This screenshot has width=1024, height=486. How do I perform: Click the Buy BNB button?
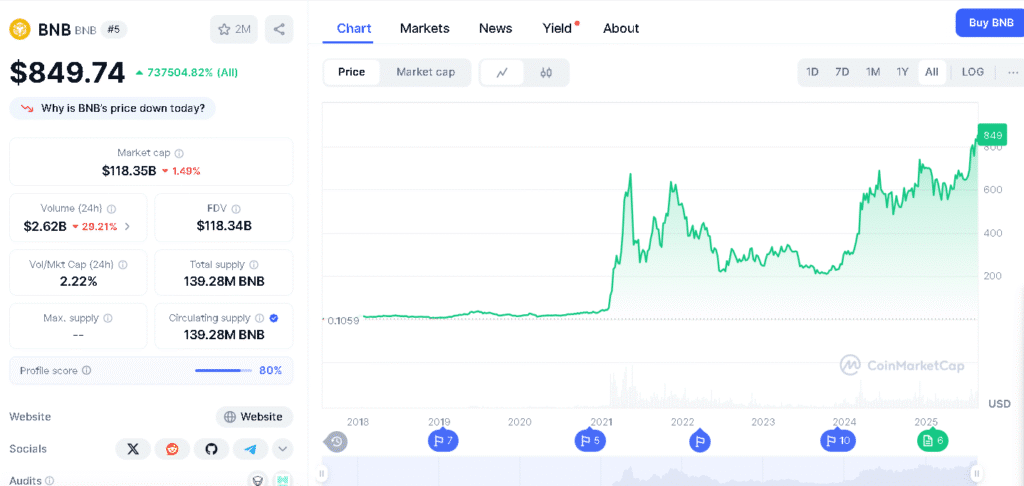(x=990, y=23)
